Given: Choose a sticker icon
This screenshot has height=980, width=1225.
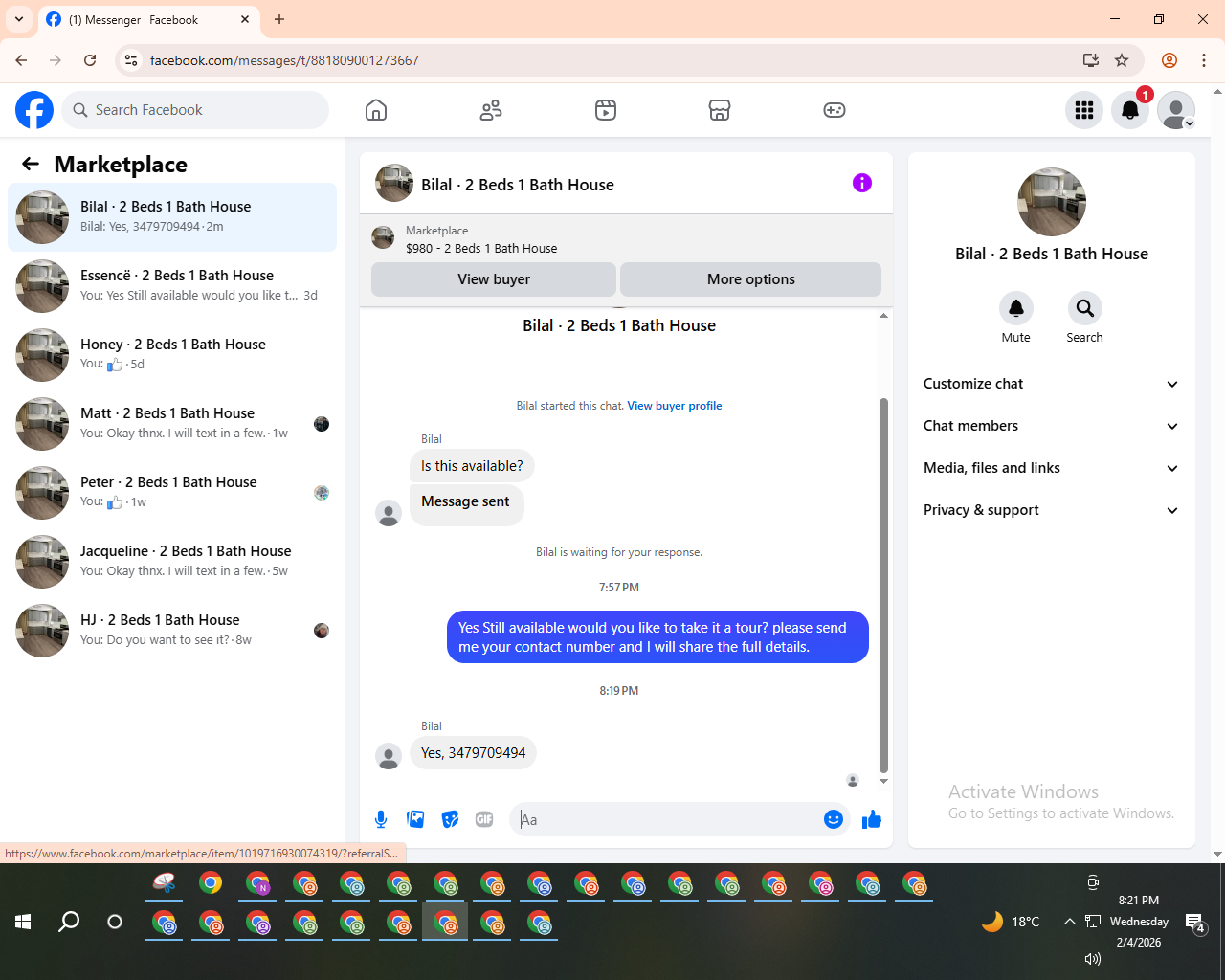Looking at the screenshot, I should (x=450, y=819).
